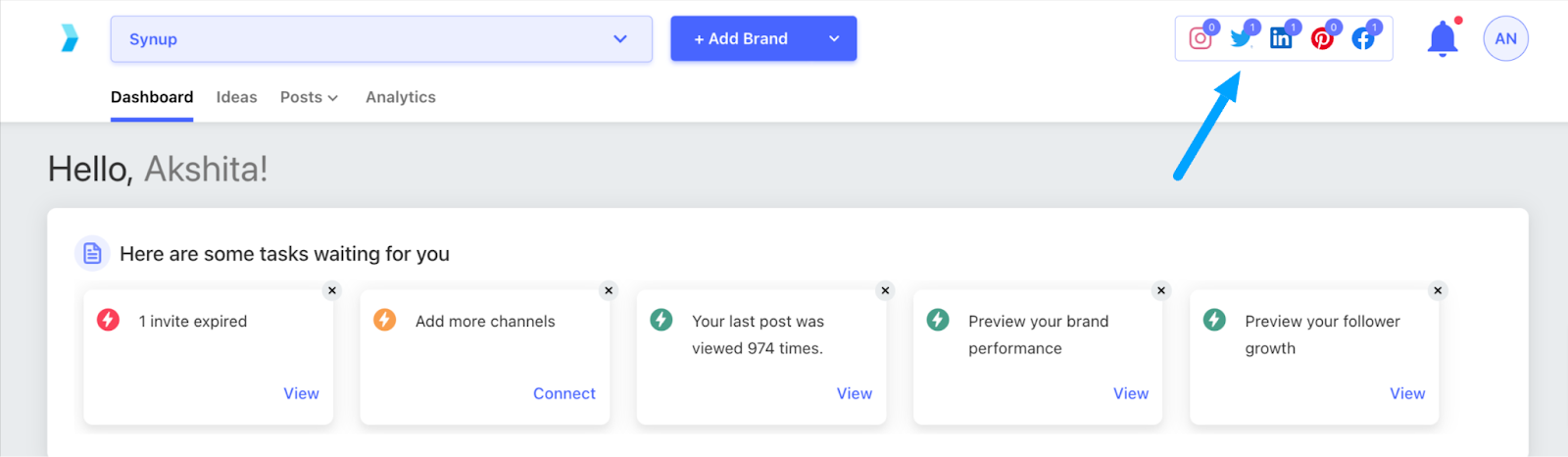
Task: Click the AN profile avatar
Action: coord(1505,39)
